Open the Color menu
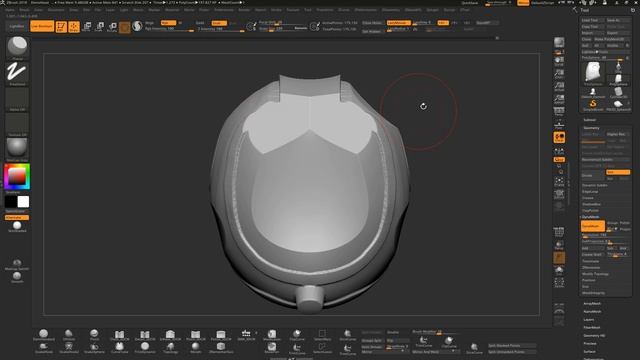Viewport: 640px width, 360px height. pyautogui.click(x=38, y=10)
